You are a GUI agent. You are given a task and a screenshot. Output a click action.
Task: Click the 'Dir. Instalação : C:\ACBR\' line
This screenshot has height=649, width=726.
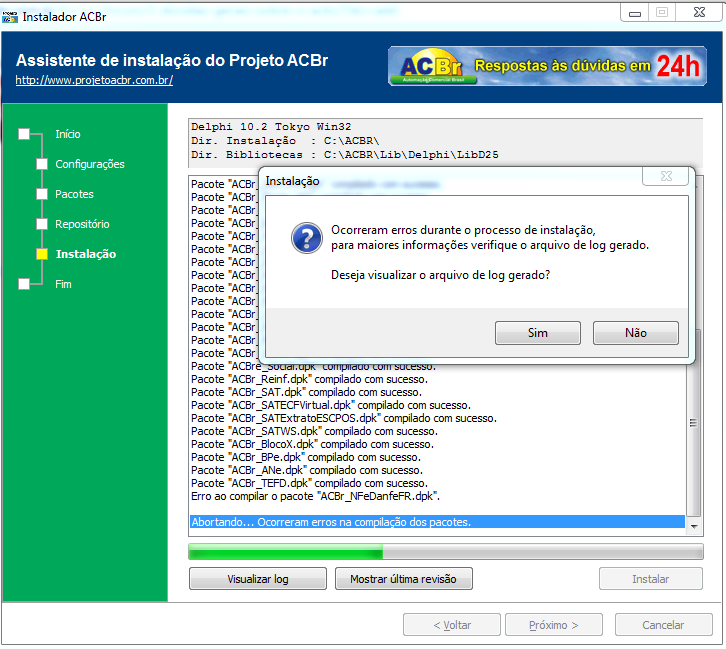click(x=285, y=141)
